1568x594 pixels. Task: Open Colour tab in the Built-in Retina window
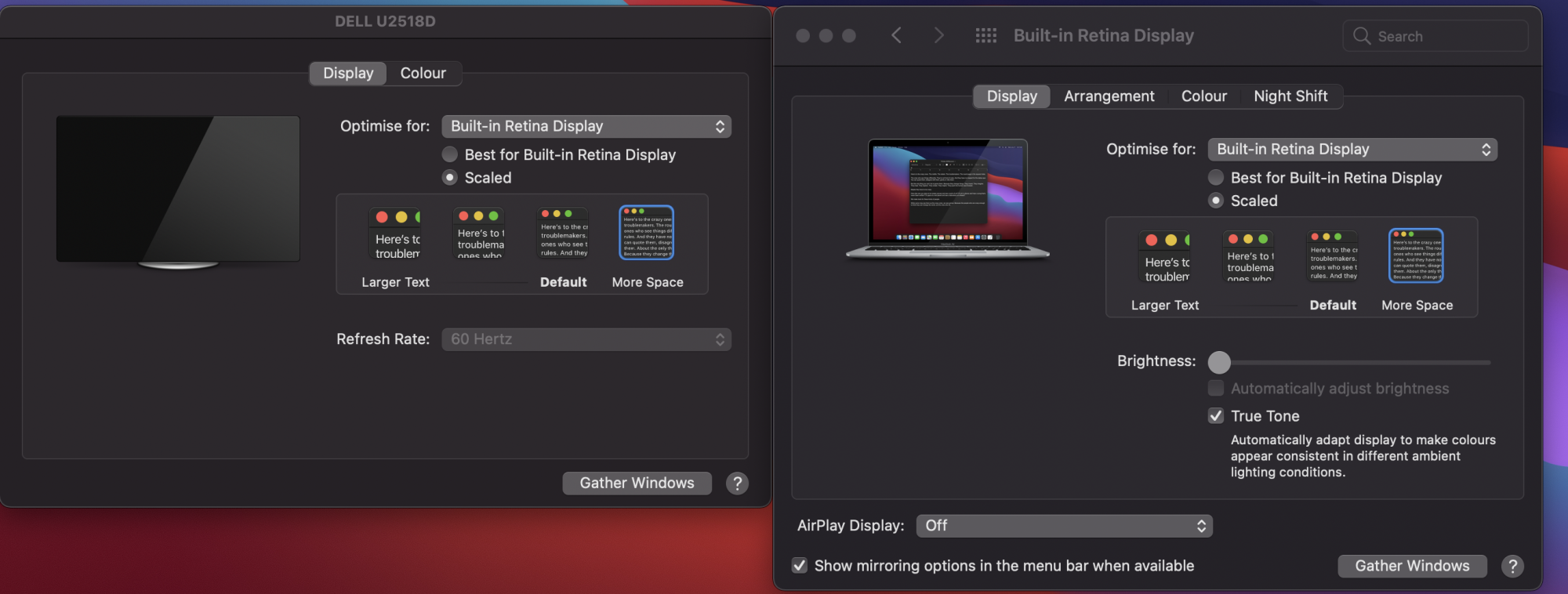(1204, 96)
